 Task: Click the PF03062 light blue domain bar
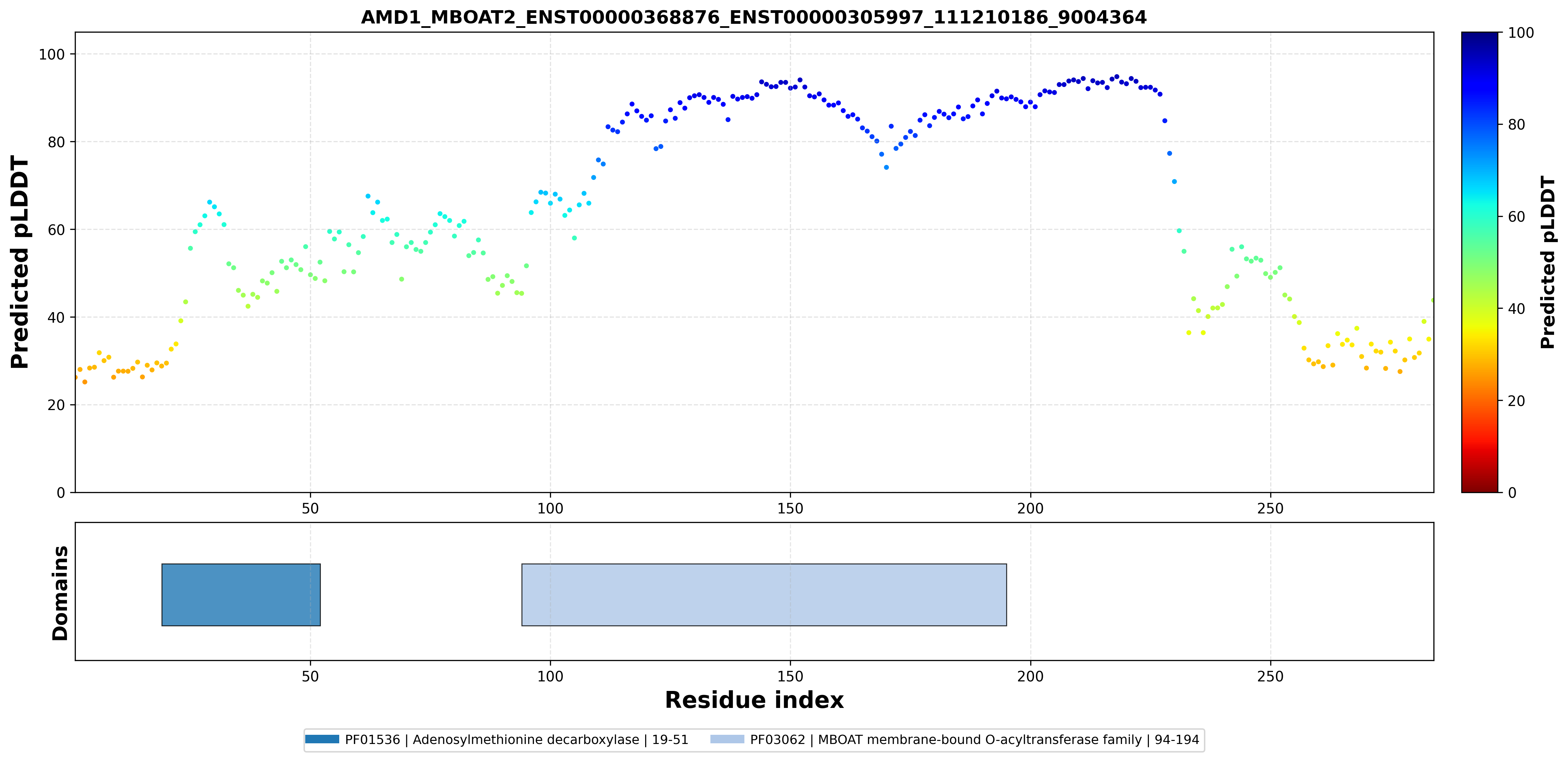click(764, 594)
